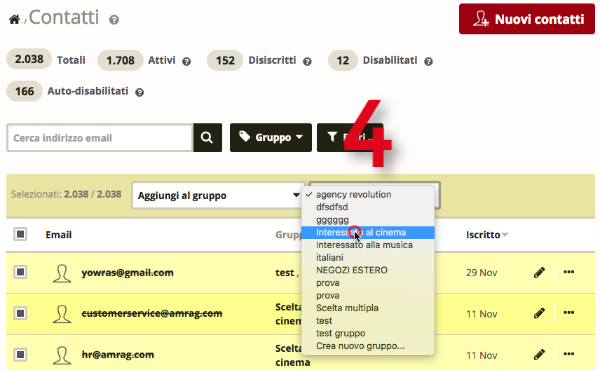
Task: Click the magnifier search button
Action: [207, 137]
